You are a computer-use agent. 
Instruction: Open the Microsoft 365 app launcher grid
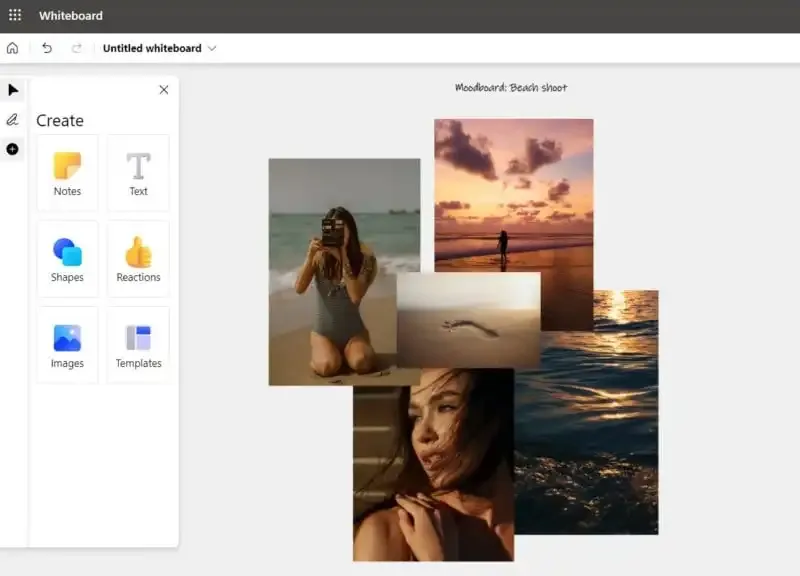[15, 15]
